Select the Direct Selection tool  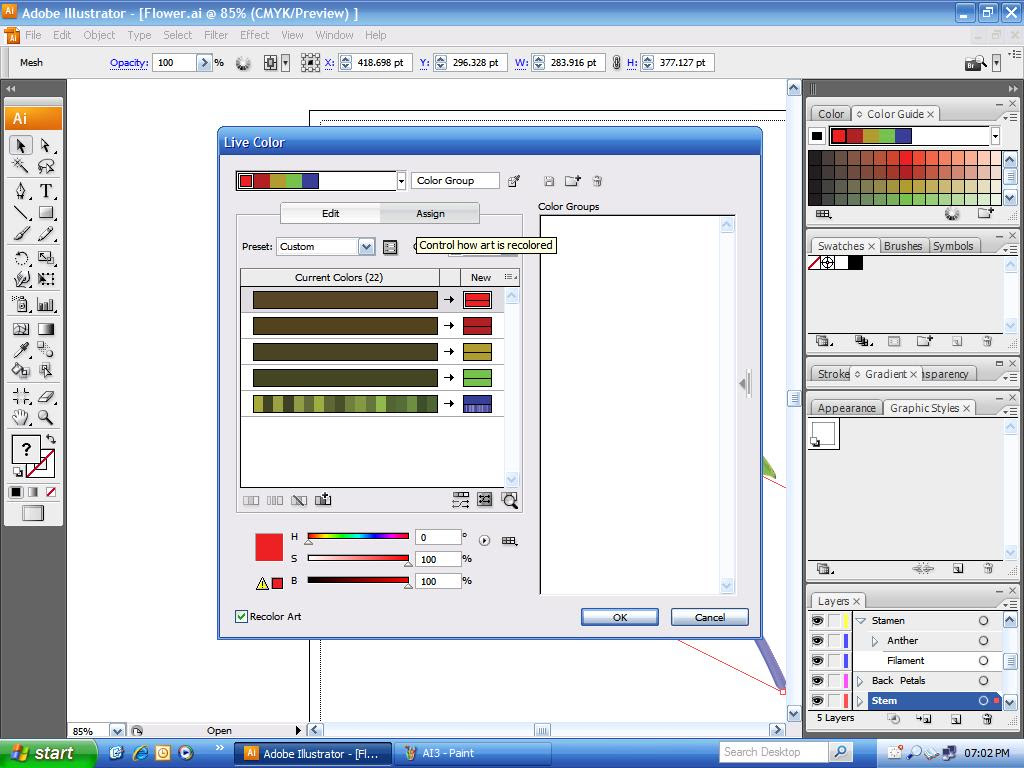[x=45, y=145]
